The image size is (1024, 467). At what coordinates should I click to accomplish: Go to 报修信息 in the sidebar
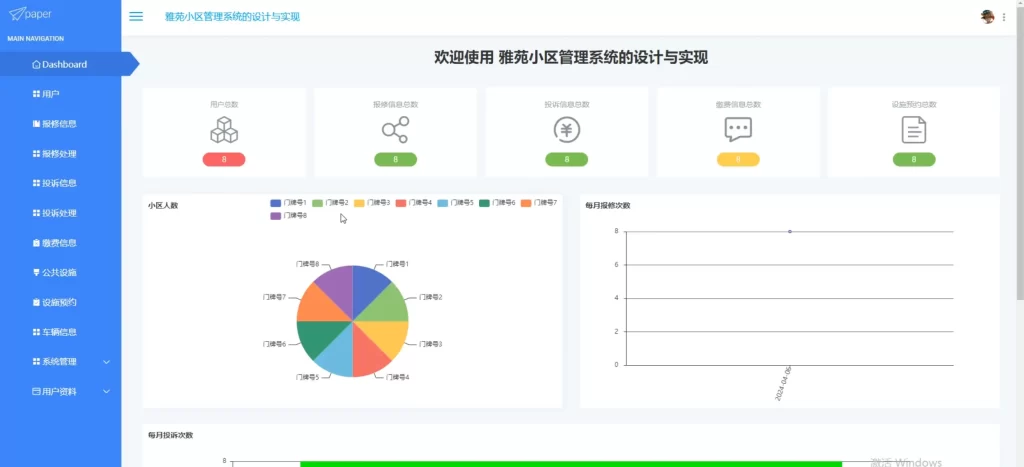coord(59,124)
